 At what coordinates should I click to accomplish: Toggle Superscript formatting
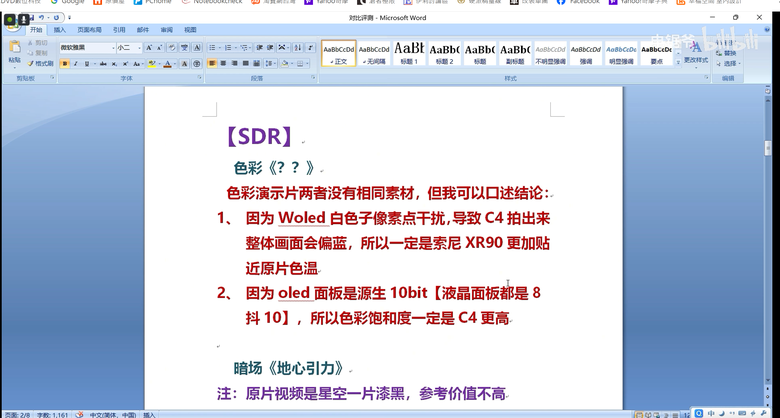click(x=125, y=64)
